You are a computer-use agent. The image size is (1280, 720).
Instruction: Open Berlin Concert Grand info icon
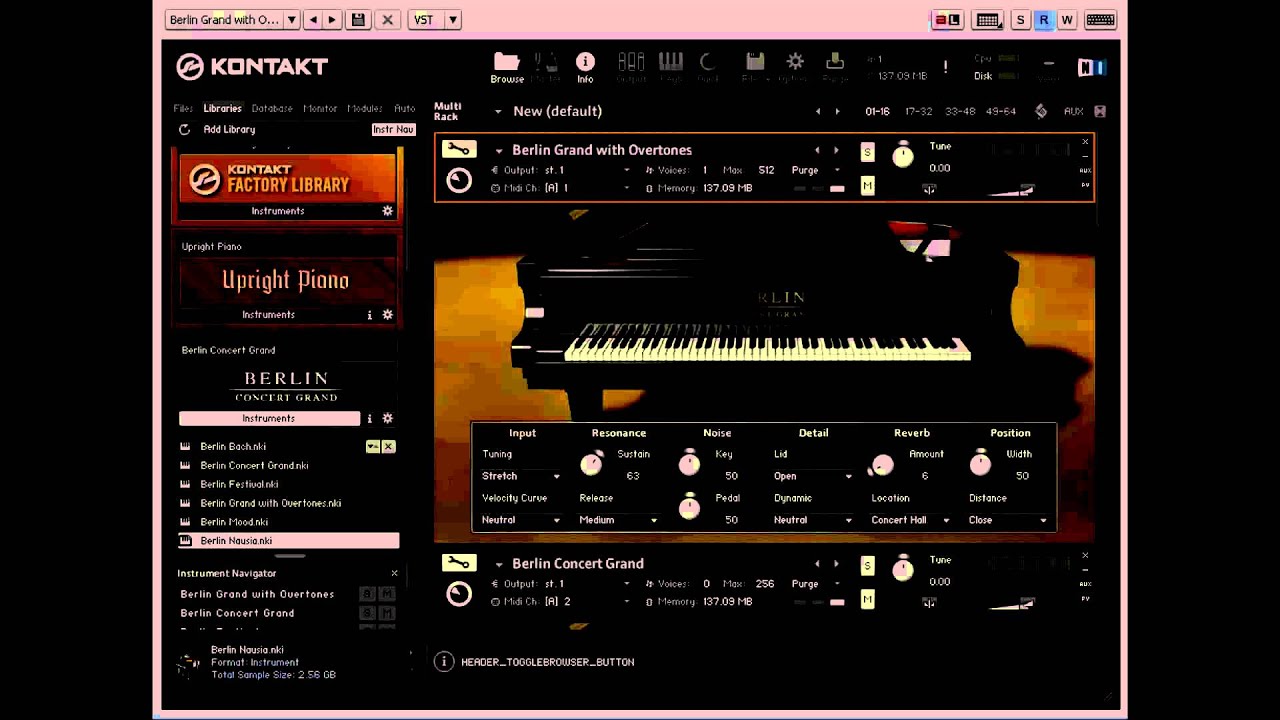click(x=369, y=419)
